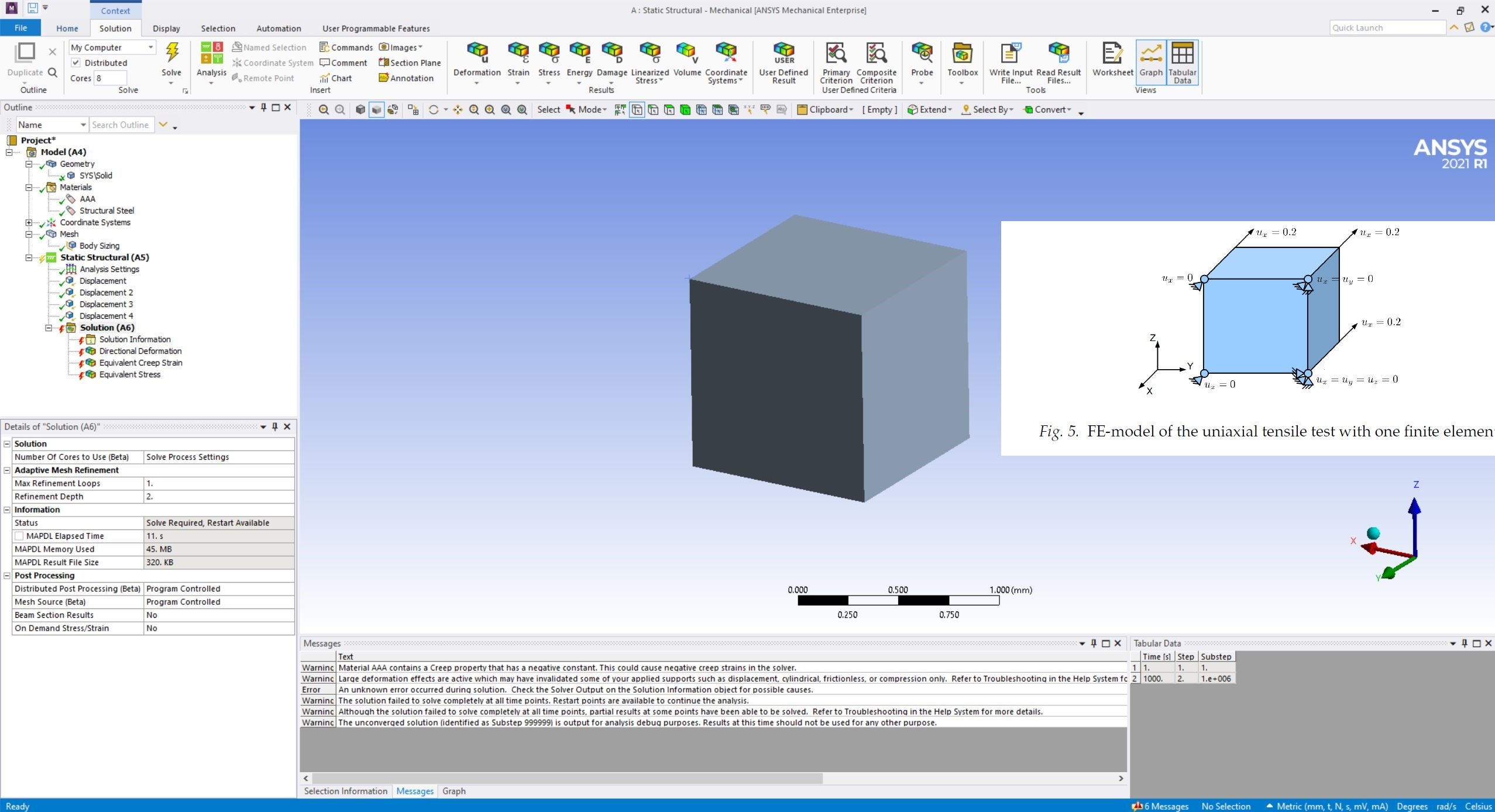Switch to the Home ribbon tab
The height and width of the screenshot is (812, 1495).
pyautogui.click(x=67, y=28)
